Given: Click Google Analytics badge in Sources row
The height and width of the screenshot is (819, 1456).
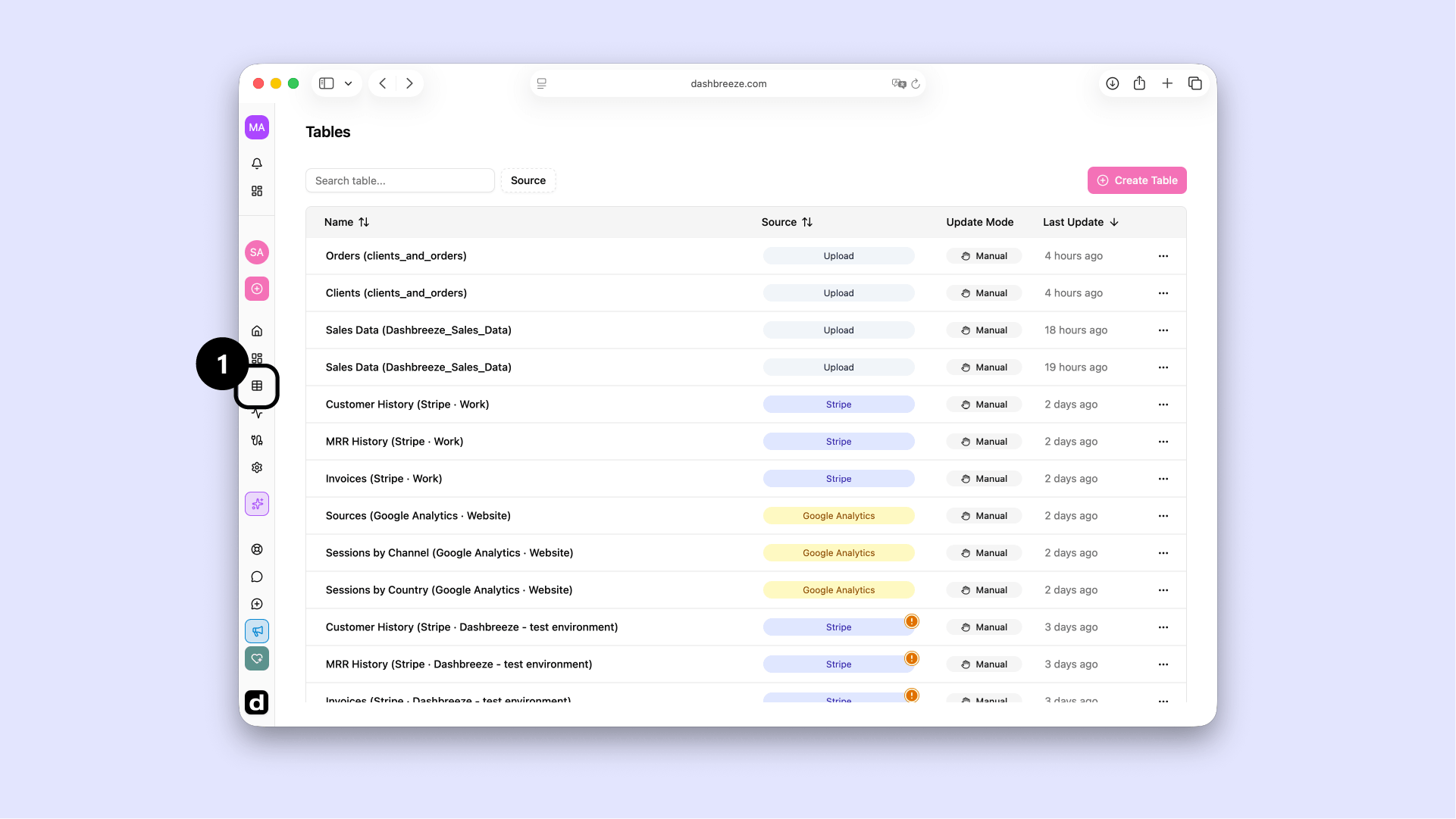Looking at the screenshot, I should click(838, 516).
